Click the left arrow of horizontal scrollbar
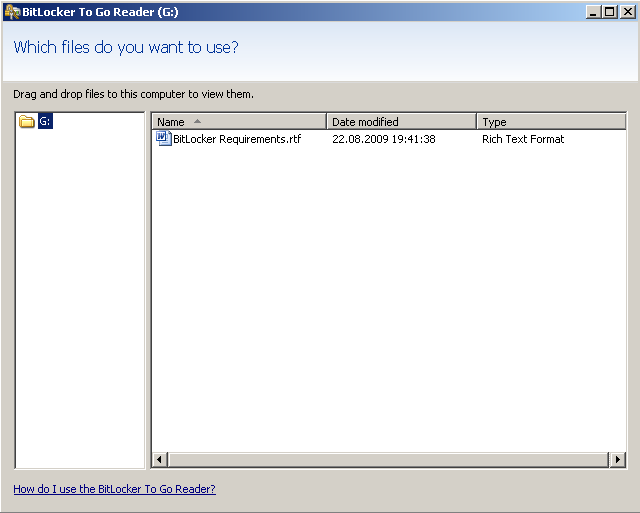Viewport: 640px width, 513px height. tap(160, 460)
